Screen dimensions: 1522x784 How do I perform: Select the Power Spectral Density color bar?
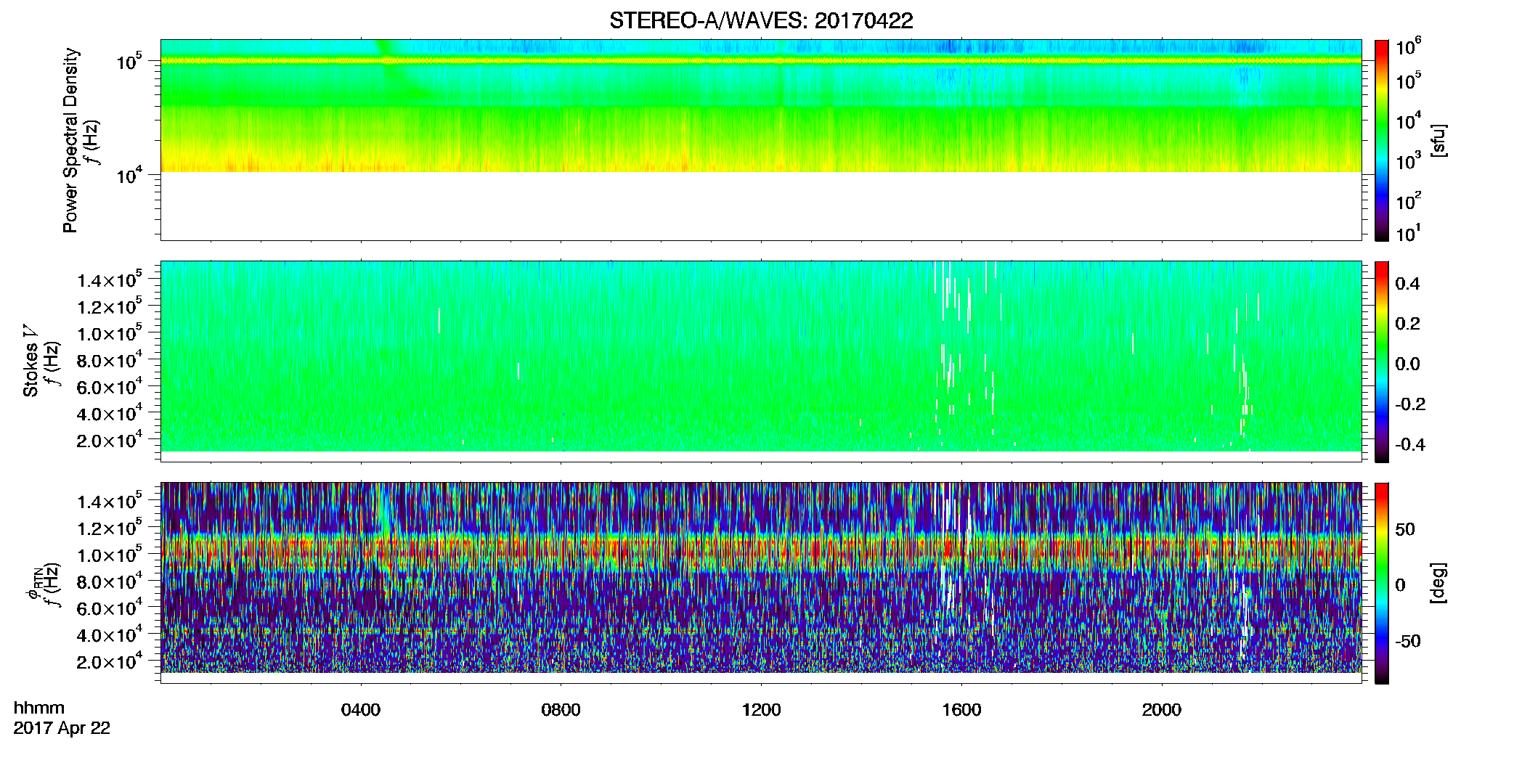(1382, 140)
